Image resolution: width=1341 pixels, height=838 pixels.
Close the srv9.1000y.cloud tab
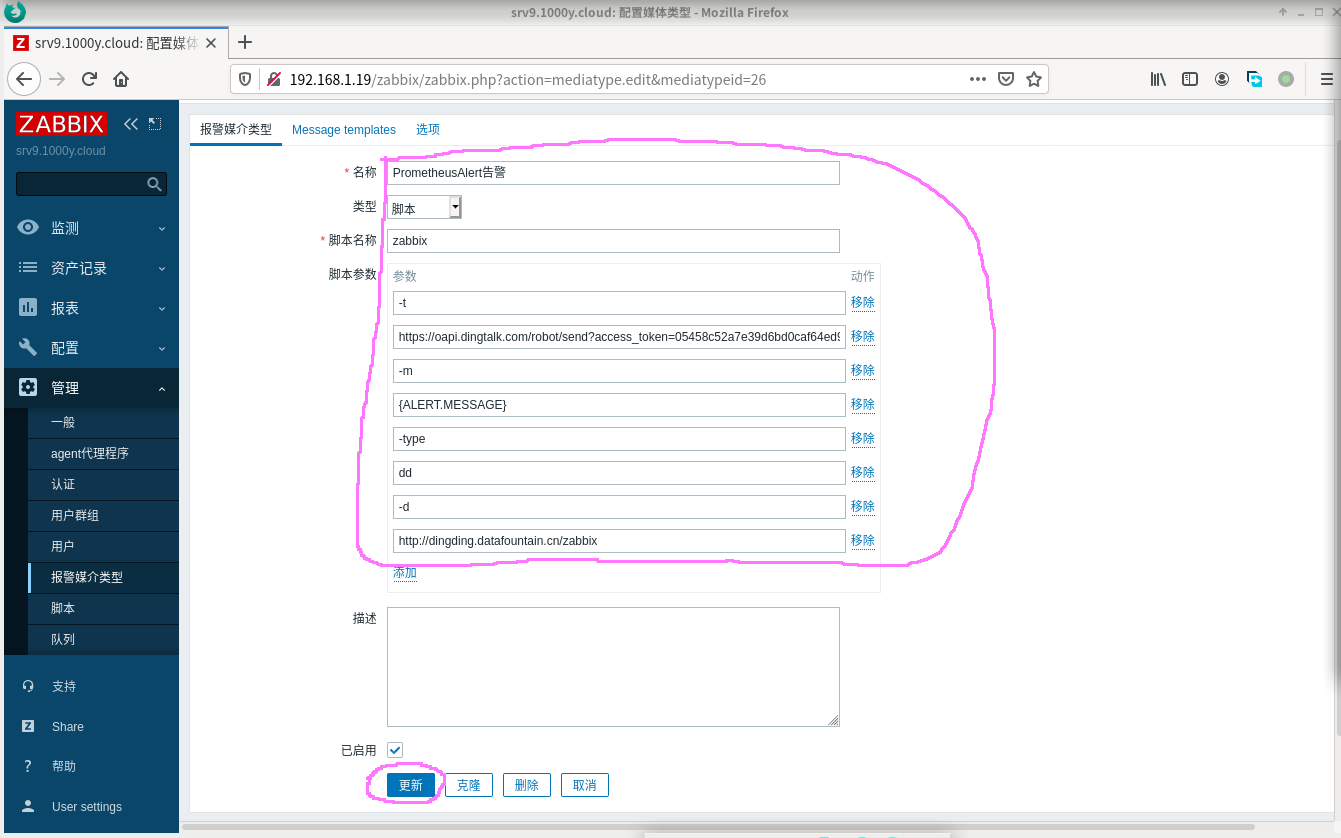pyautogui.click(x=211, y=43)
